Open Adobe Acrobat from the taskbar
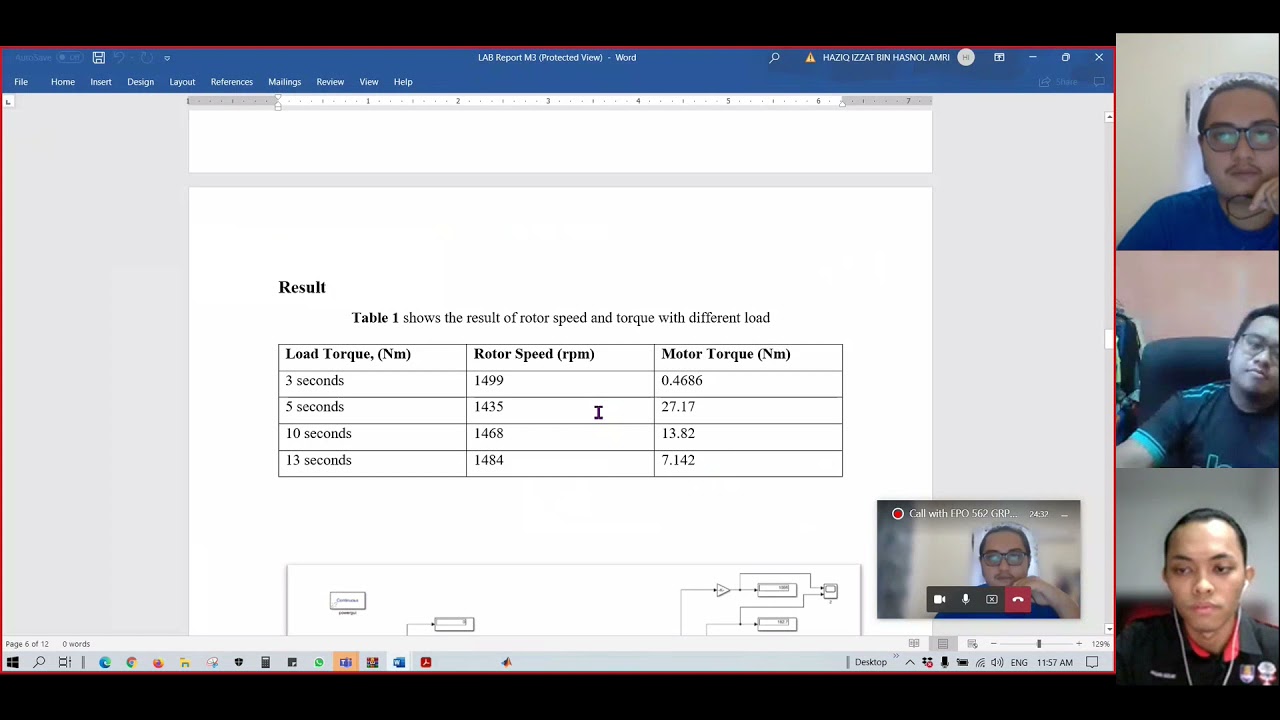 click(x=426, y=662)
